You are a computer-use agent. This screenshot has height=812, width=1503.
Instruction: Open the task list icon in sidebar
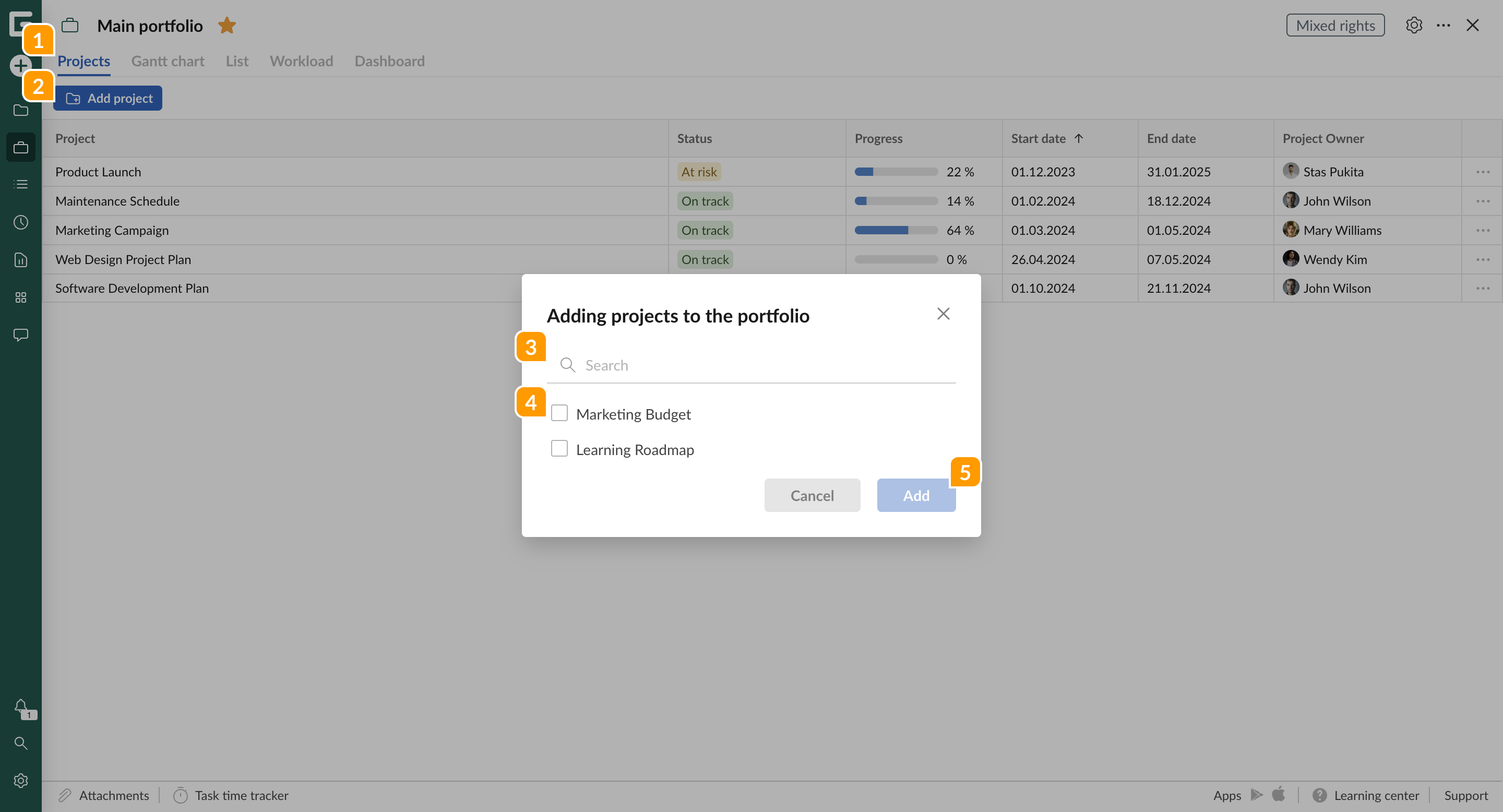click(x=20, y=184)
